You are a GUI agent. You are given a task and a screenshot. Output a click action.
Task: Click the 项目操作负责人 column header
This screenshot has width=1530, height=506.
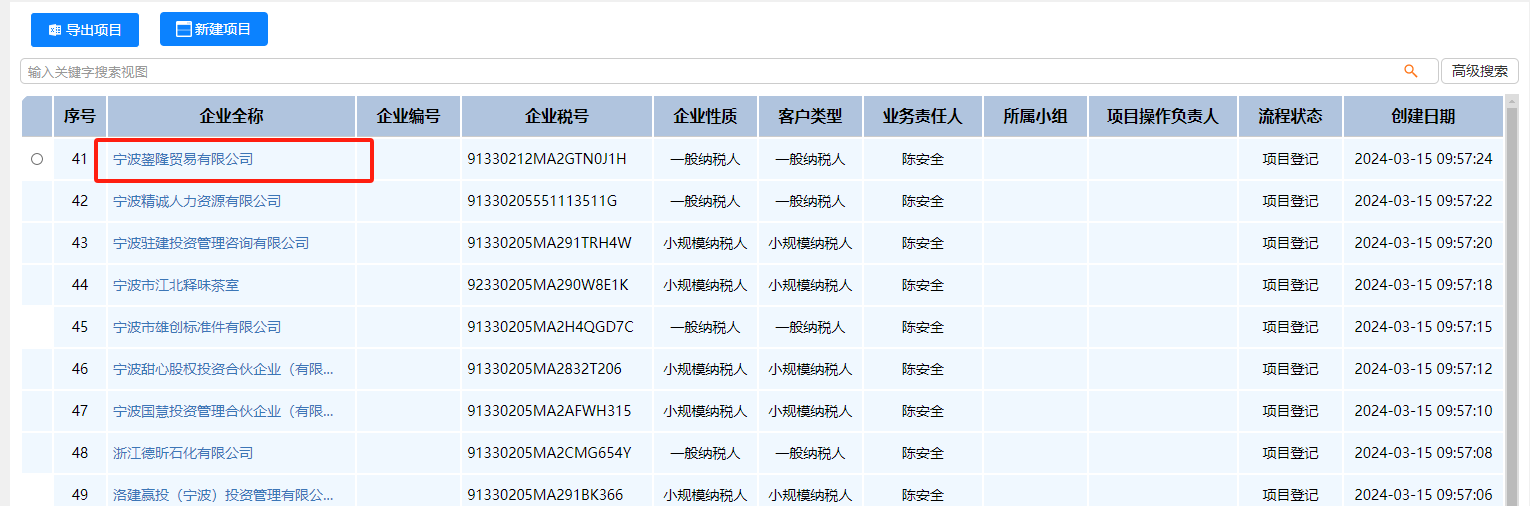[1163, 116]
